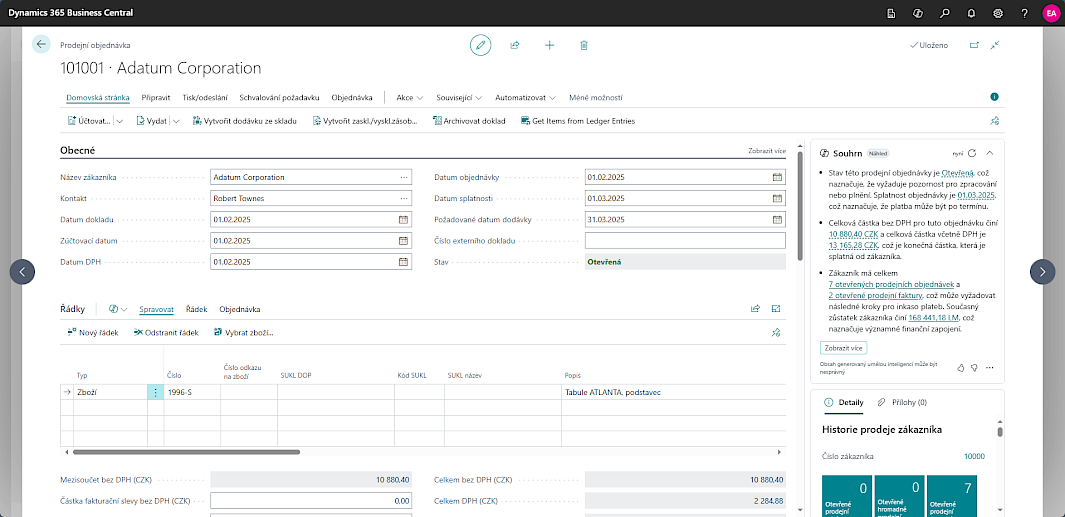
Task: Click the trash icon to delete order
Action: point(584,45)
